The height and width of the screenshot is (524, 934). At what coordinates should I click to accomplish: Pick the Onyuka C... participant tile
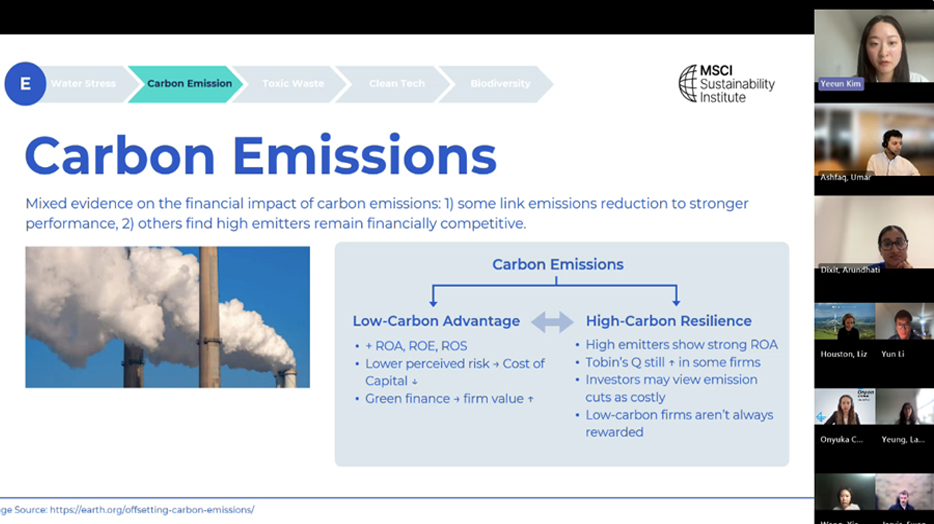pos(844,412)
